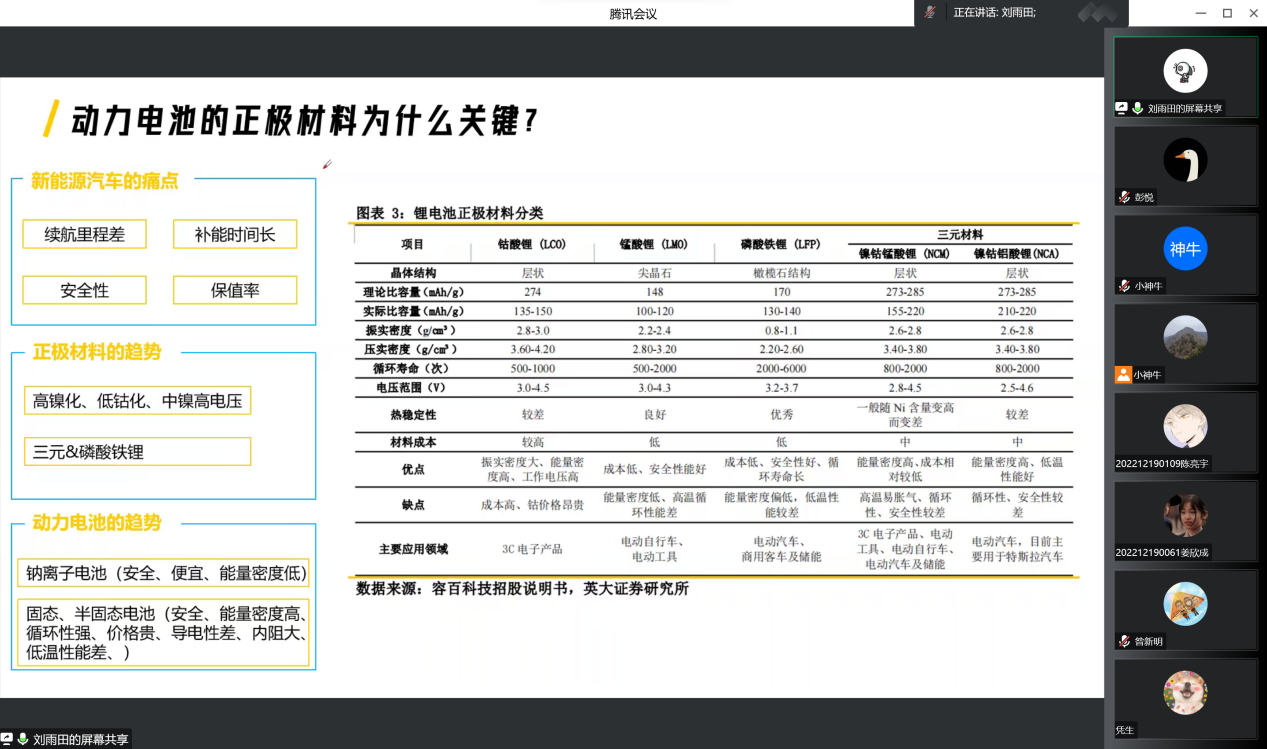Select the mountain photo avatar of 小神牛
The height and width of the screenshot is (749, 1267).
pos(1185,337)
